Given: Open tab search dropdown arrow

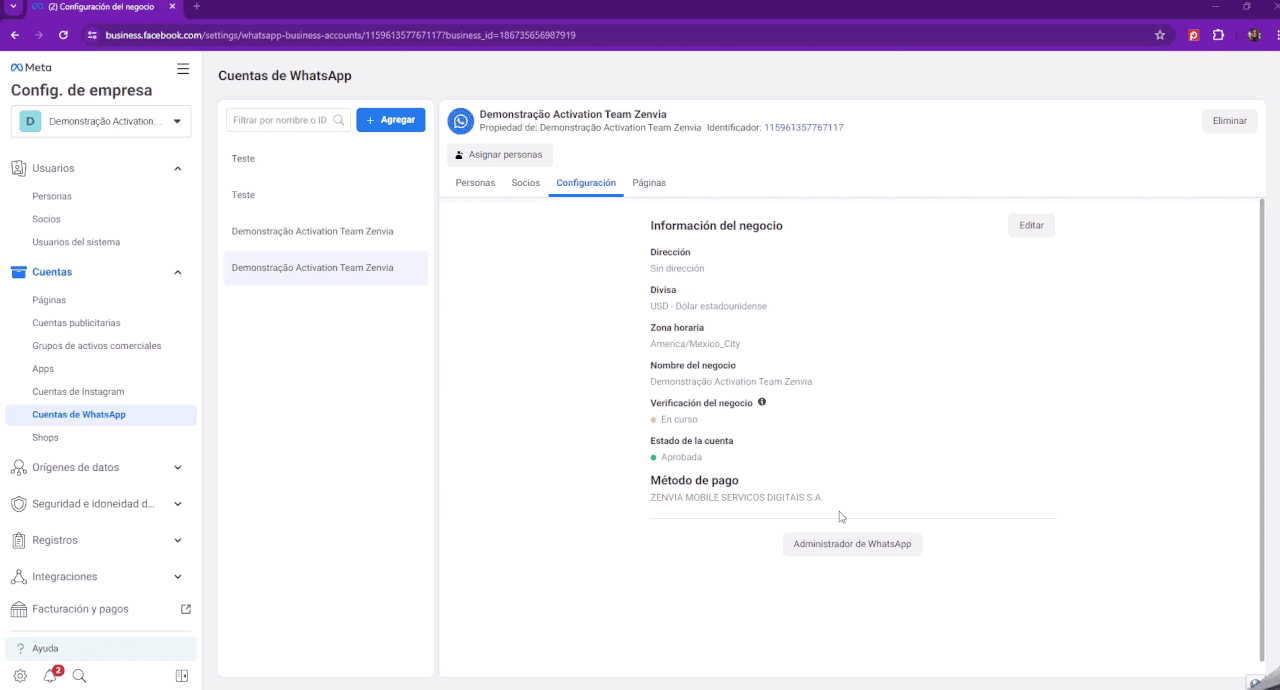Looking at the screenshot, I should [x=12, y=6].
